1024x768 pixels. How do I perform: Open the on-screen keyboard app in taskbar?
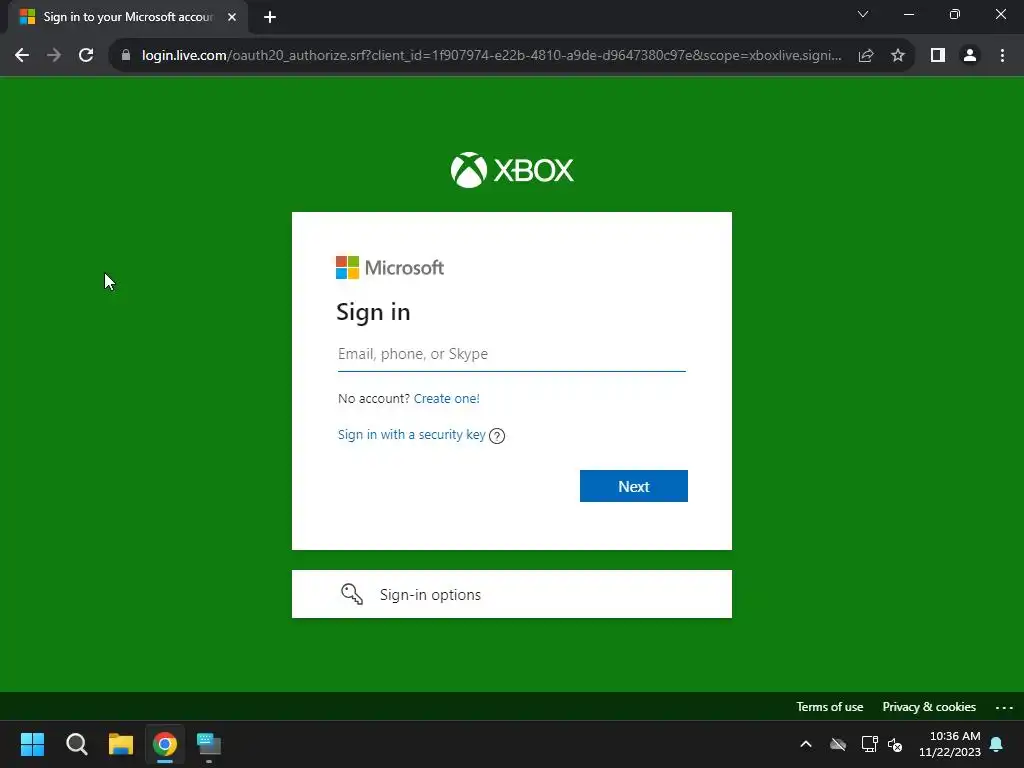tap(209, 744)
